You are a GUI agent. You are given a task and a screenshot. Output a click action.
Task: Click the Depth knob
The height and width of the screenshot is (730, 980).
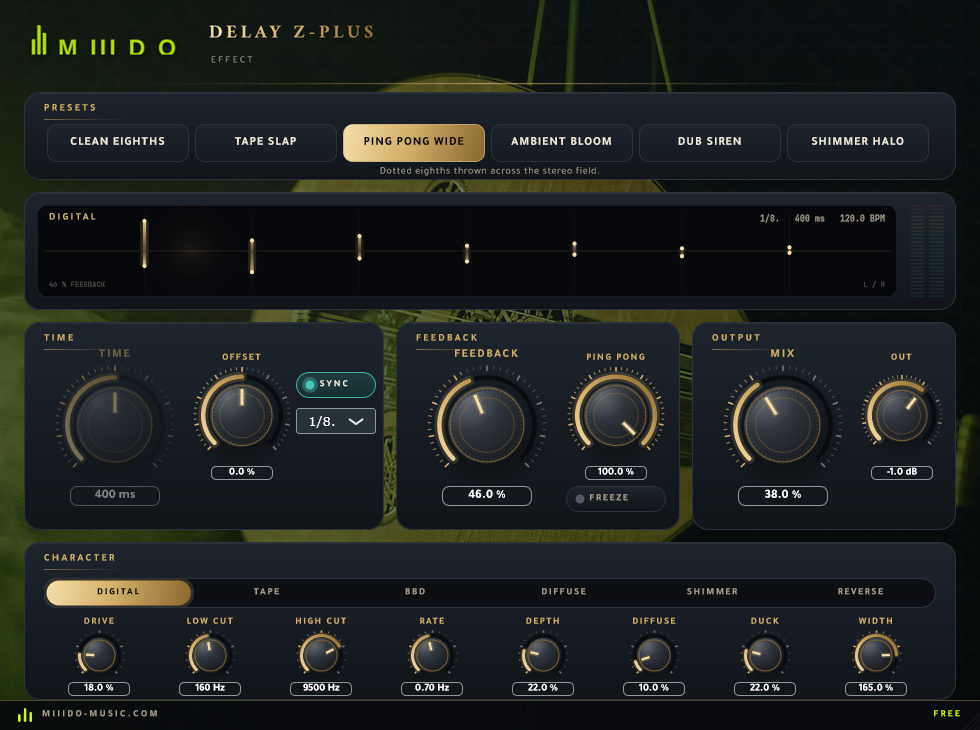(x=542, y=655)
